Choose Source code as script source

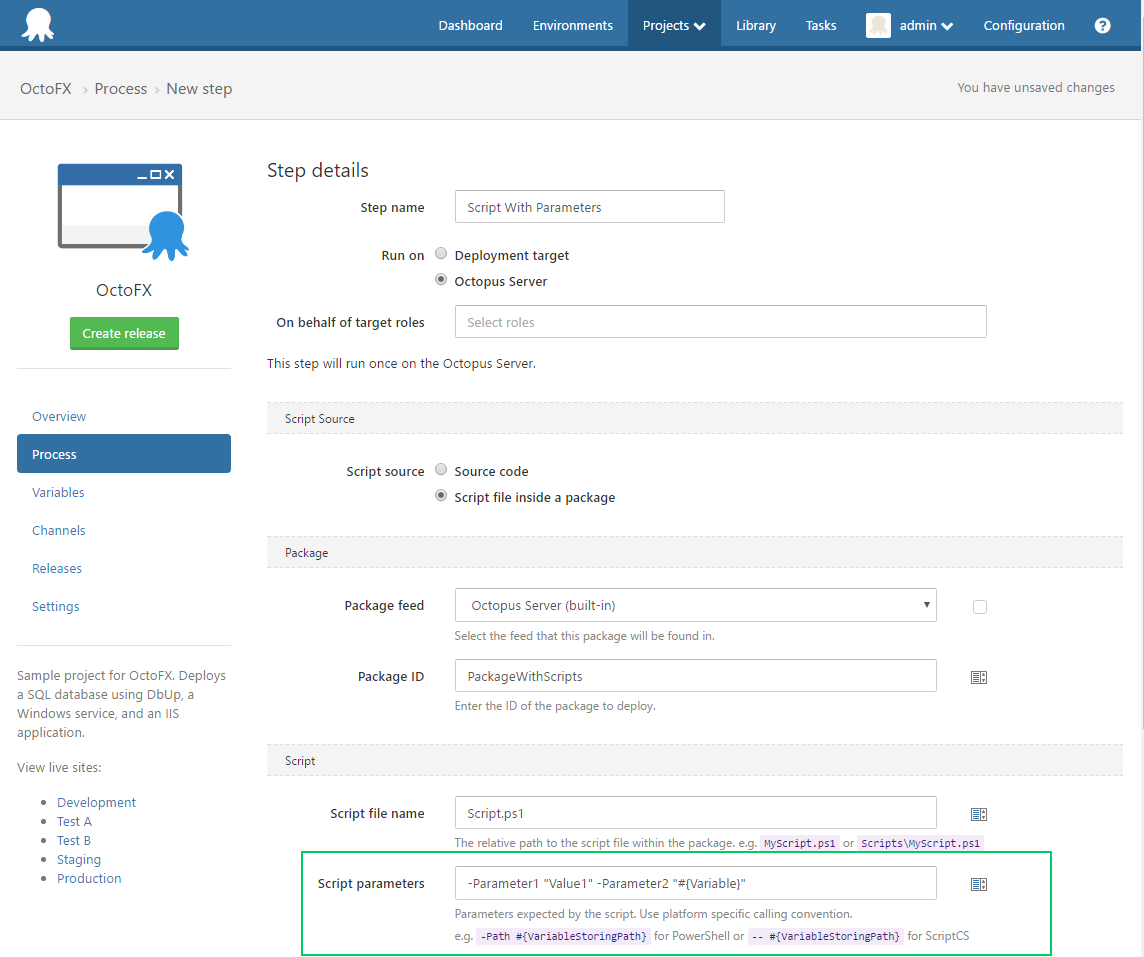tap(441, 470)
